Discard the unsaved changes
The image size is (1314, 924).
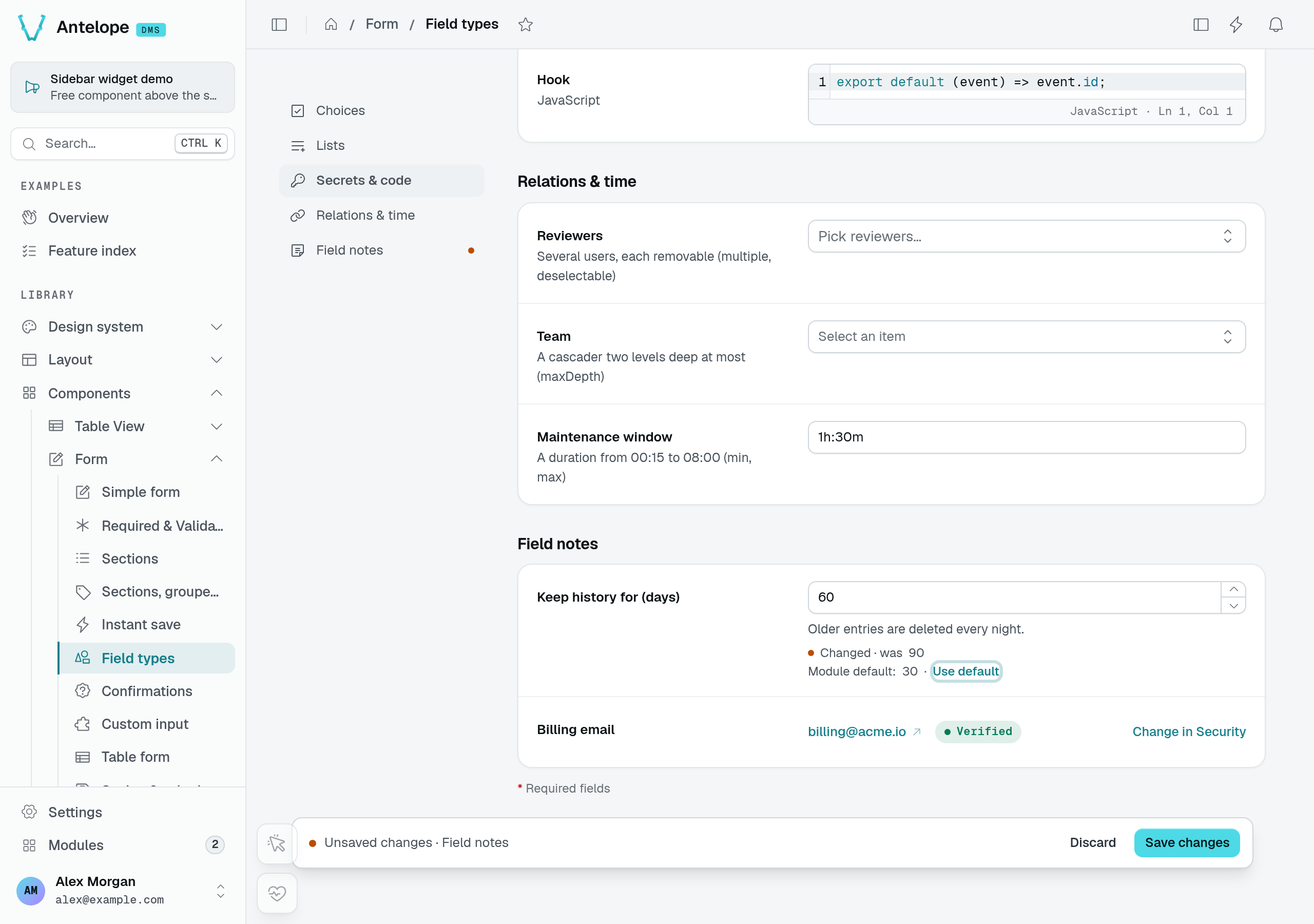1093,843
